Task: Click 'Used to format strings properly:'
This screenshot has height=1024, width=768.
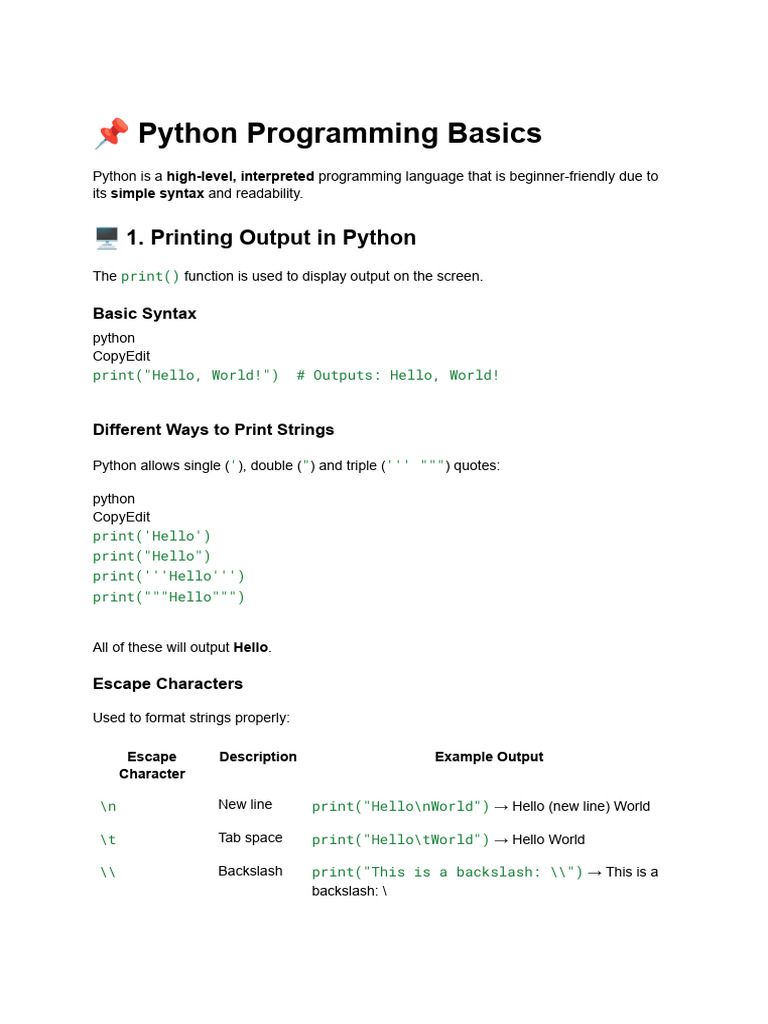Action: [191, 718]
